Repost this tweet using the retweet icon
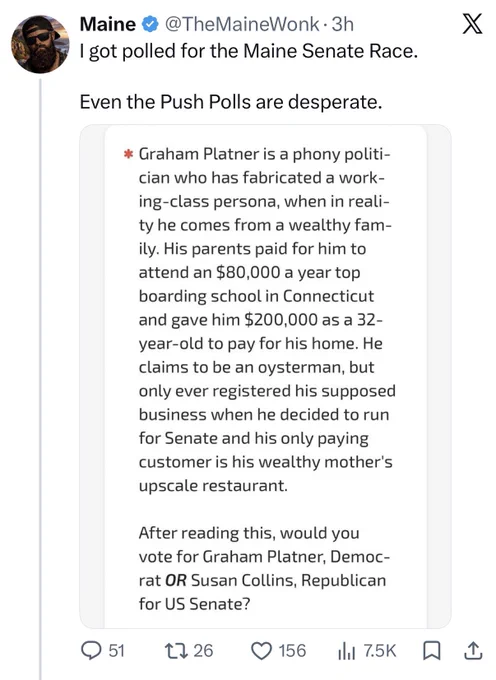The width and height of the screenshot is (496, 680). (174, 651)
